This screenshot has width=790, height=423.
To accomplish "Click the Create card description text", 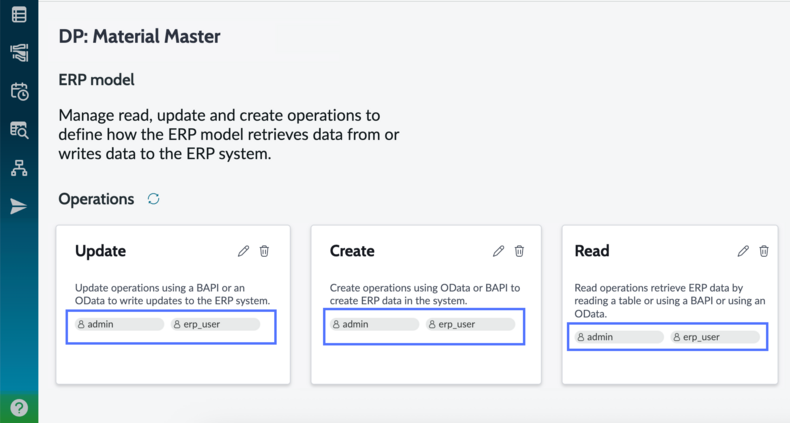I will point(425,294).
